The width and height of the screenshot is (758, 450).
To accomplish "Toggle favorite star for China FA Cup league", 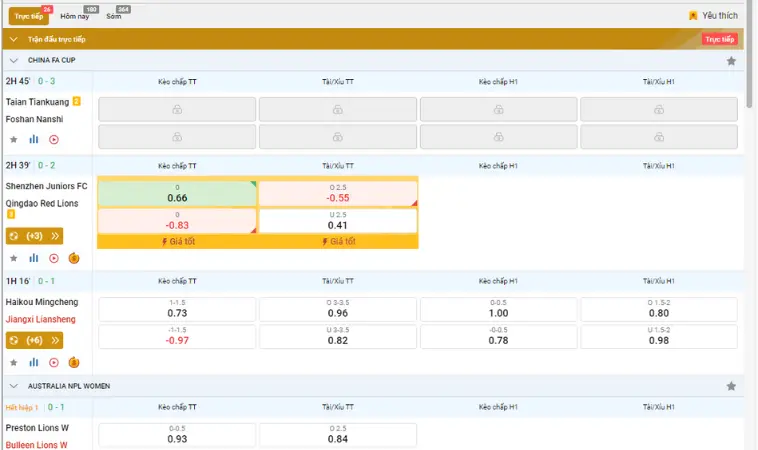I will (731, 61).
